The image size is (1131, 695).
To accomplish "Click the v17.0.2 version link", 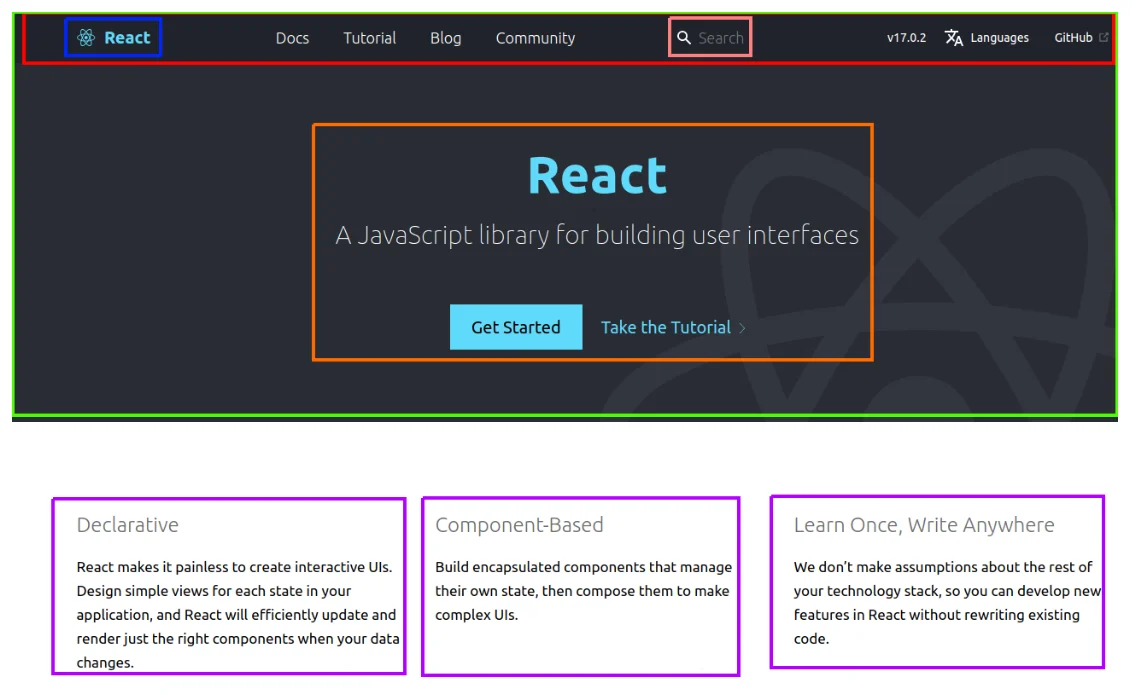I will pos(907,37).
